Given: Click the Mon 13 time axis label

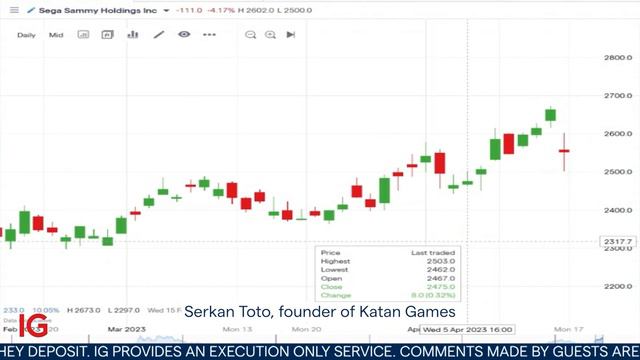Looking at the screenshot, I should coord(237,329).
